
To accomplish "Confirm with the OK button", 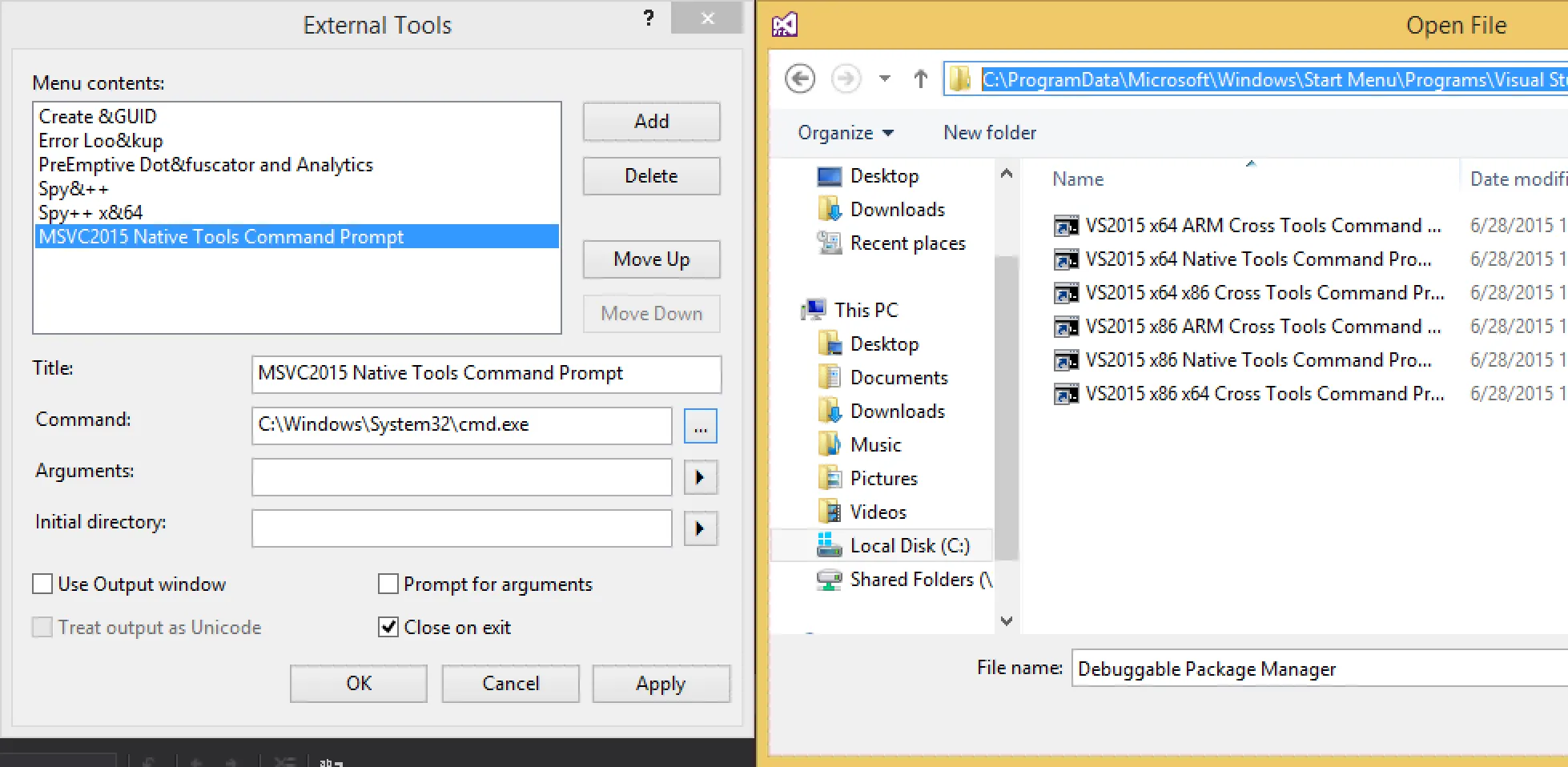I will coord(359,684).
